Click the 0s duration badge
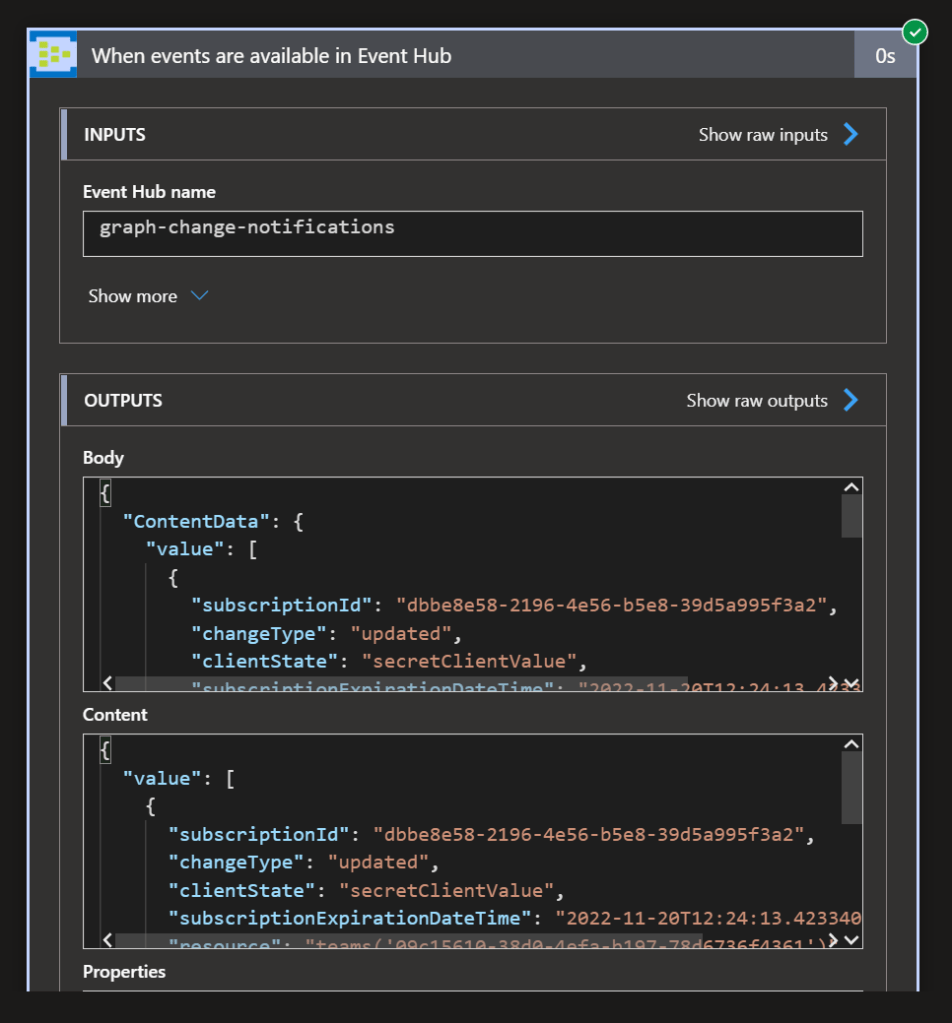 [885, 56]
